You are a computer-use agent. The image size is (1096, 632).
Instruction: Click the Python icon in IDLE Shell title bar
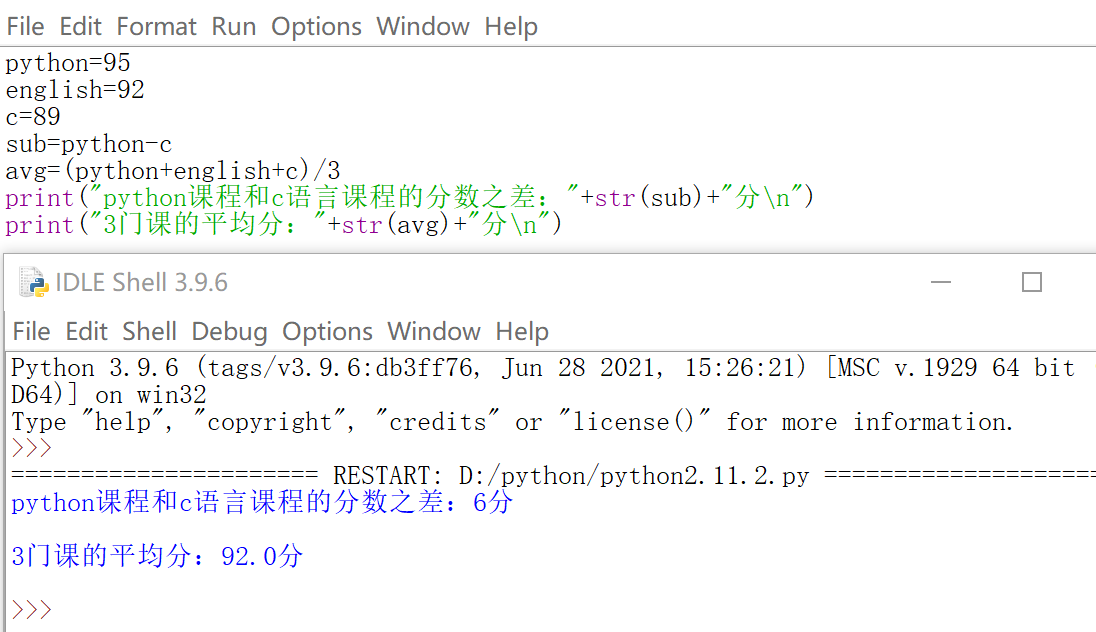pos(34,283)
